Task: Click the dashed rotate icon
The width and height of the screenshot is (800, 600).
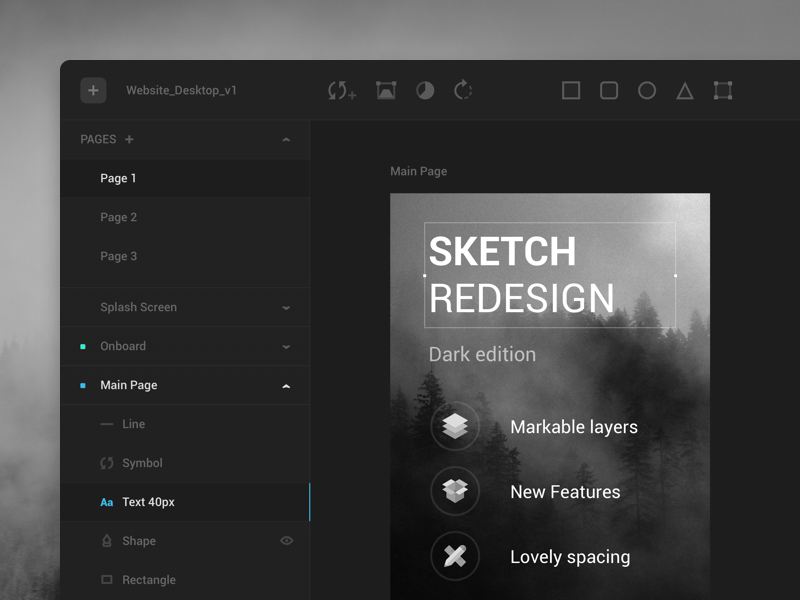Action: pyautogui.click(x=463, y=91)
